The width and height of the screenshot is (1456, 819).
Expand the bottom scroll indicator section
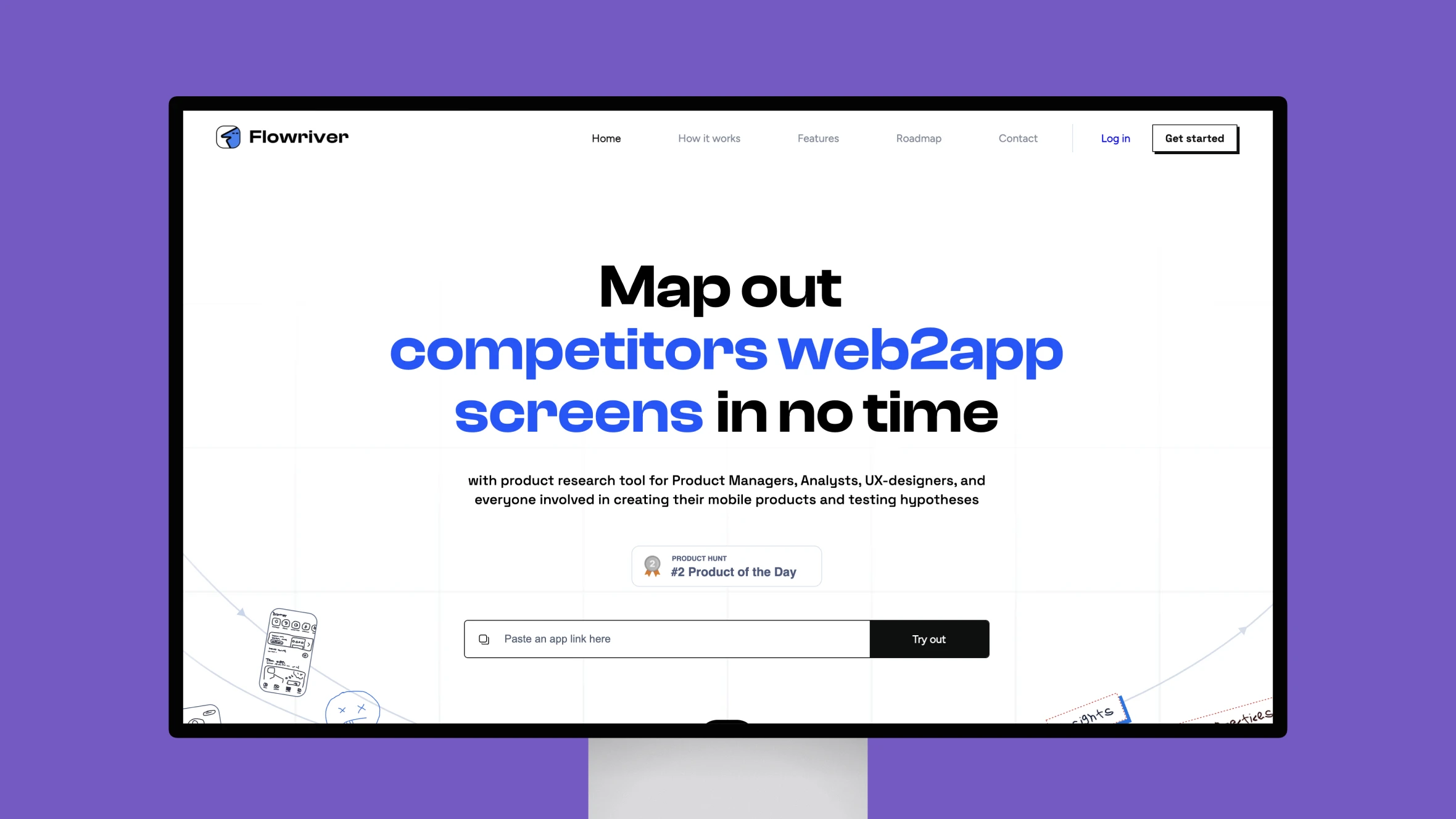click(728, 720)
